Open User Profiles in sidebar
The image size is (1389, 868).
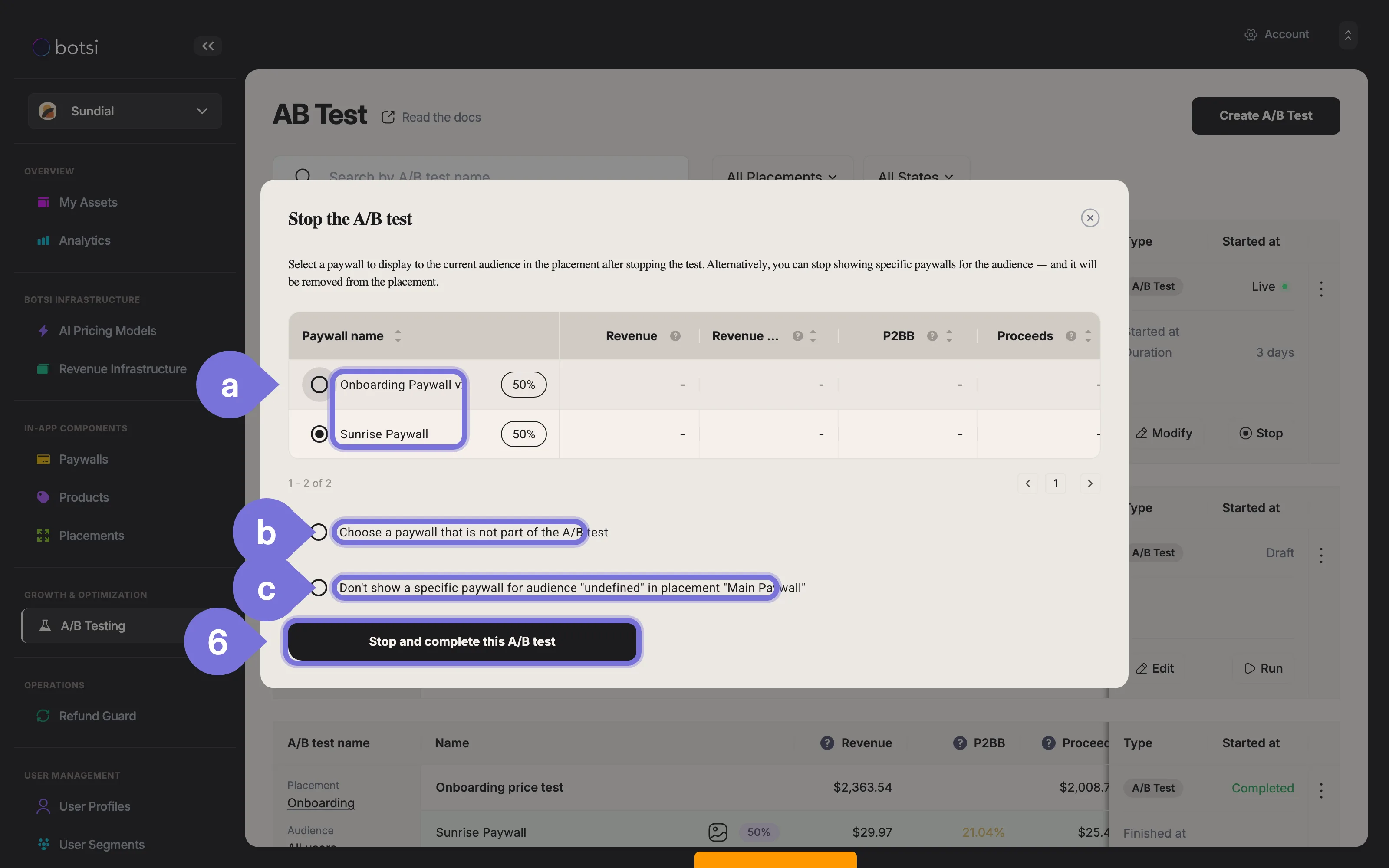[94, 806]
